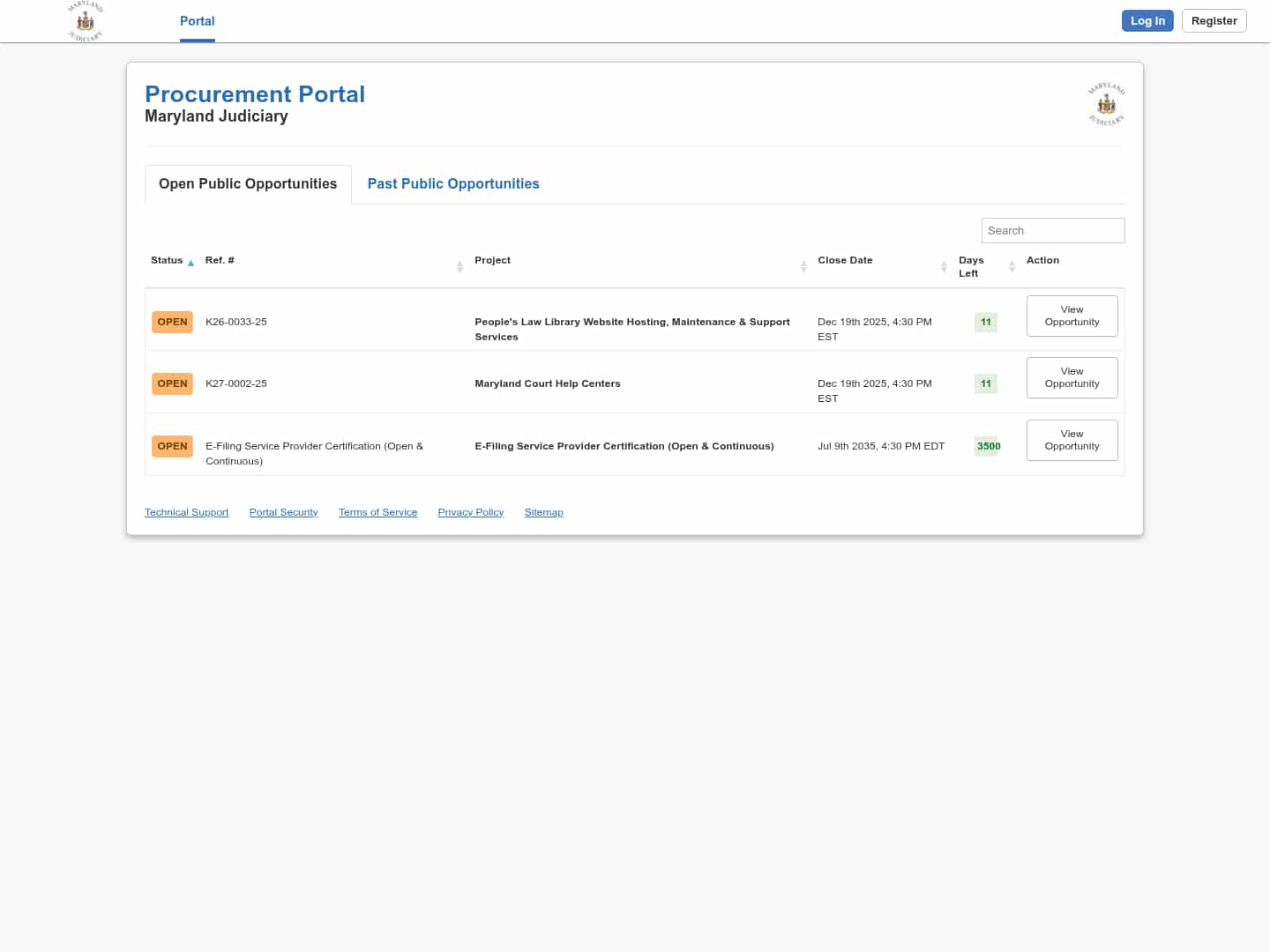Click the 3500 days left badge
1270x952 pixels.
click(x=988, y=446)
